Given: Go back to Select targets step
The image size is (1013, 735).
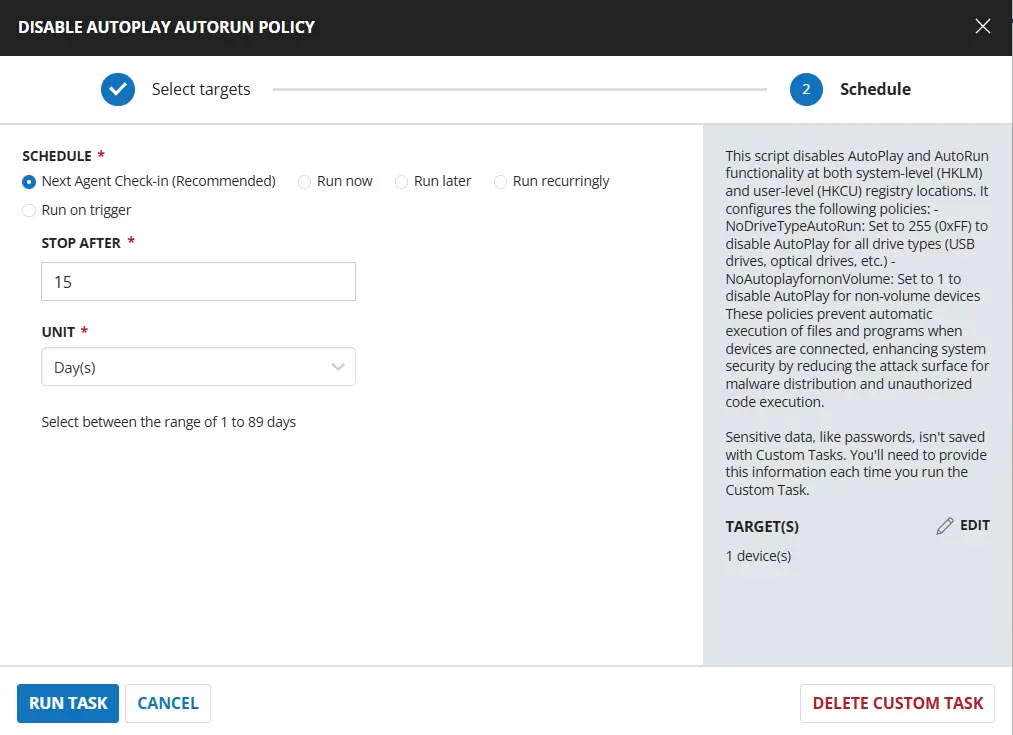Looking at the screenshot, I should pyautogui.click(x=201, y=89).
